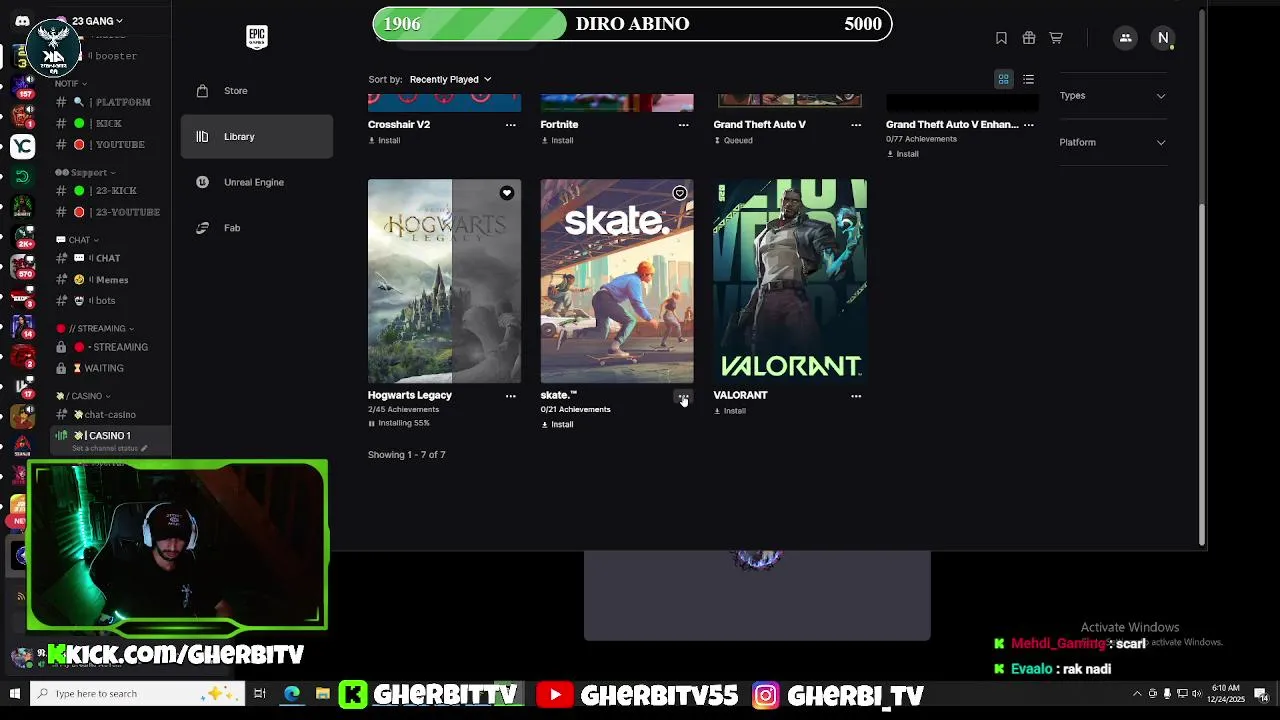Image resolution: width=1280 pixels, height=720 pixels.
Task: Install Fortnite
Action: (x=557, y=140)
